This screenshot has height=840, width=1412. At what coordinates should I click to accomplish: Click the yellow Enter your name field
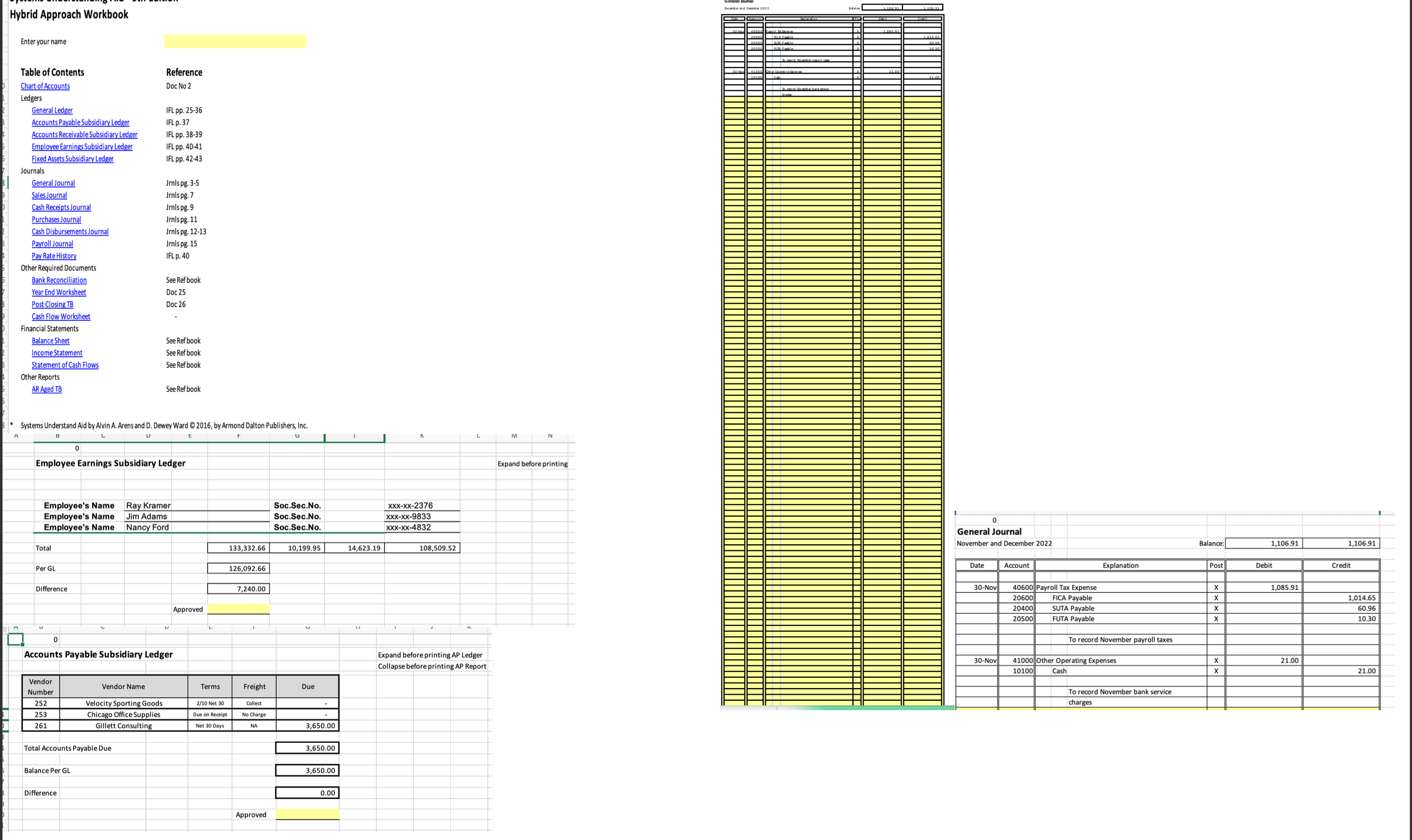pyautogui.click(x=235, y=41)
